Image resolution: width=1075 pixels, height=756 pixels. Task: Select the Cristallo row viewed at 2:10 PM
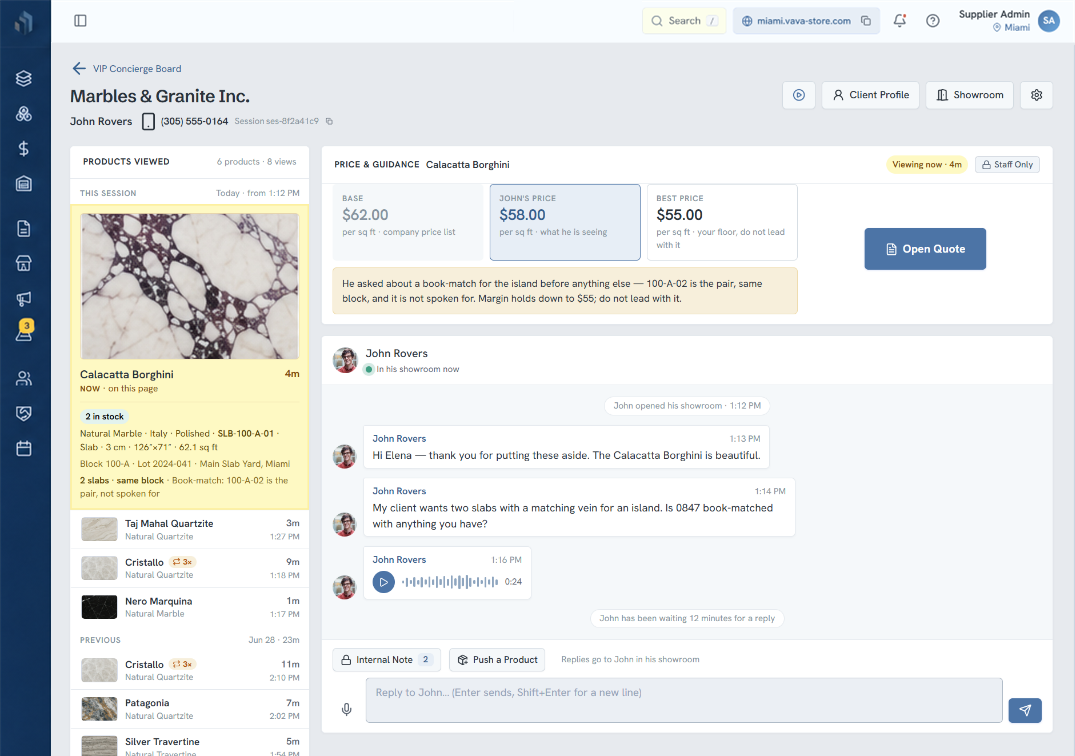[x=189, y=670]
